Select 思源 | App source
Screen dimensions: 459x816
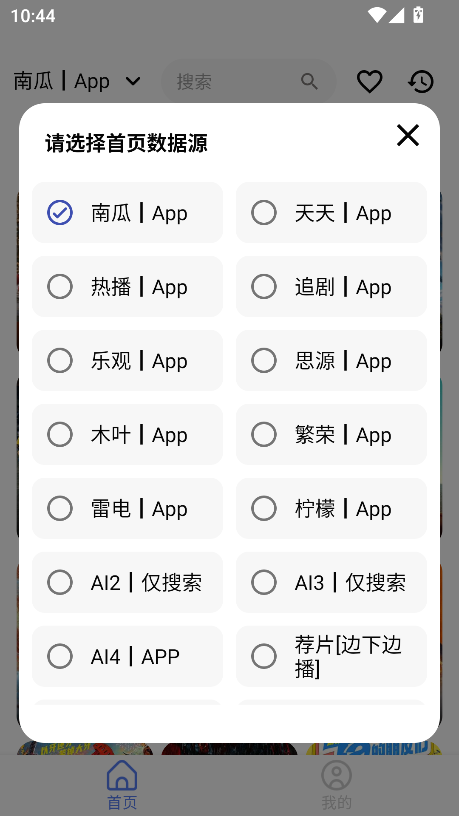[332, 360]
